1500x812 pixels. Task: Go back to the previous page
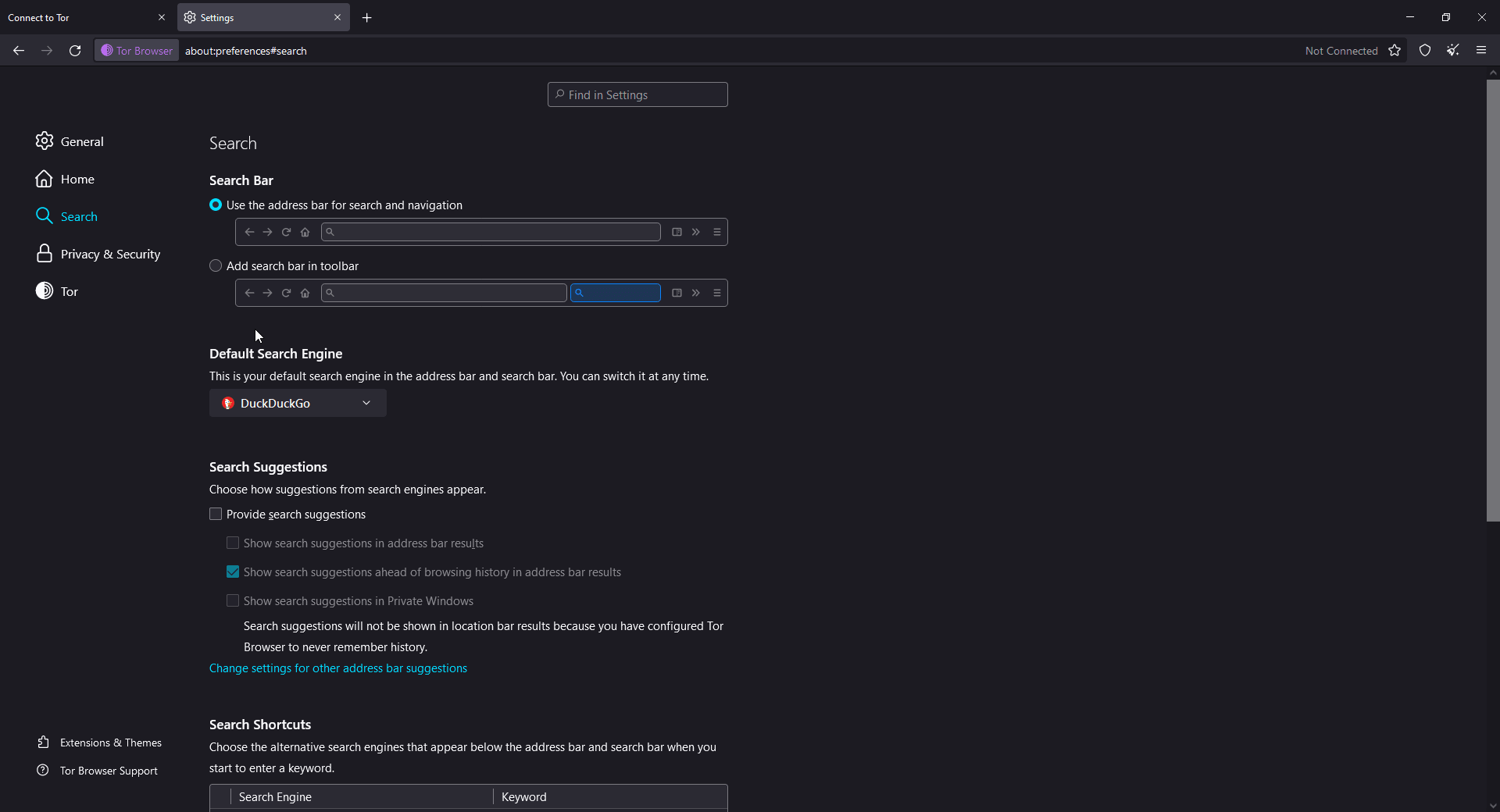(19, 51)
